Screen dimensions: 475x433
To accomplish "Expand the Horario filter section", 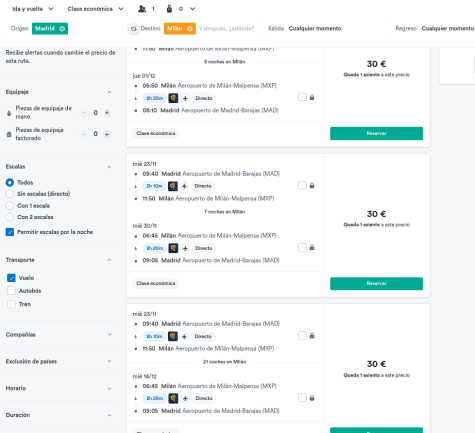I will click(109, 388).
